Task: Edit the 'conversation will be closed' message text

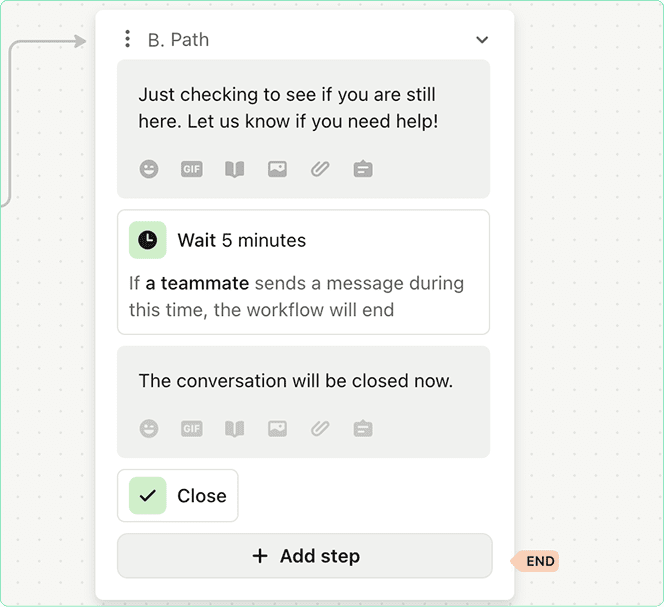Action: 296,381
